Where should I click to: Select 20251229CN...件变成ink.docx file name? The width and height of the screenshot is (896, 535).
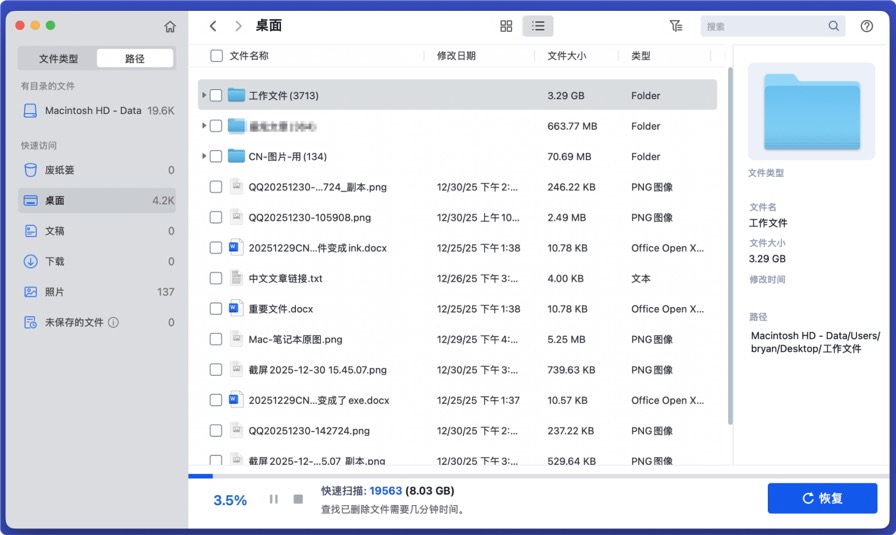(x=317, y=248)
